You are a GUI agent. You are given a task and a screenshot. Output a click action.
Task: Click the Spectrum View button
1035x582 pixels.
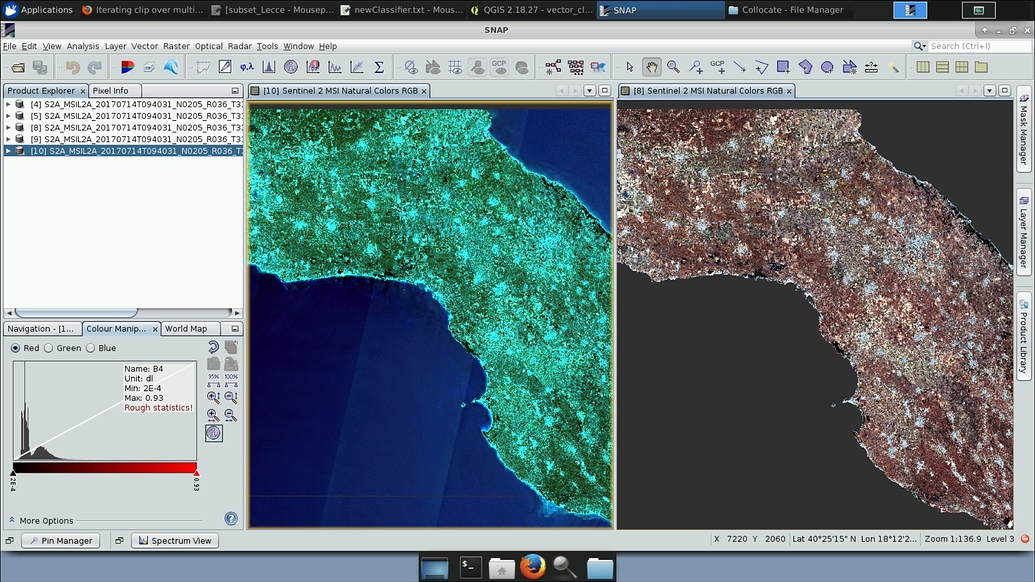(x=175, y=540)
